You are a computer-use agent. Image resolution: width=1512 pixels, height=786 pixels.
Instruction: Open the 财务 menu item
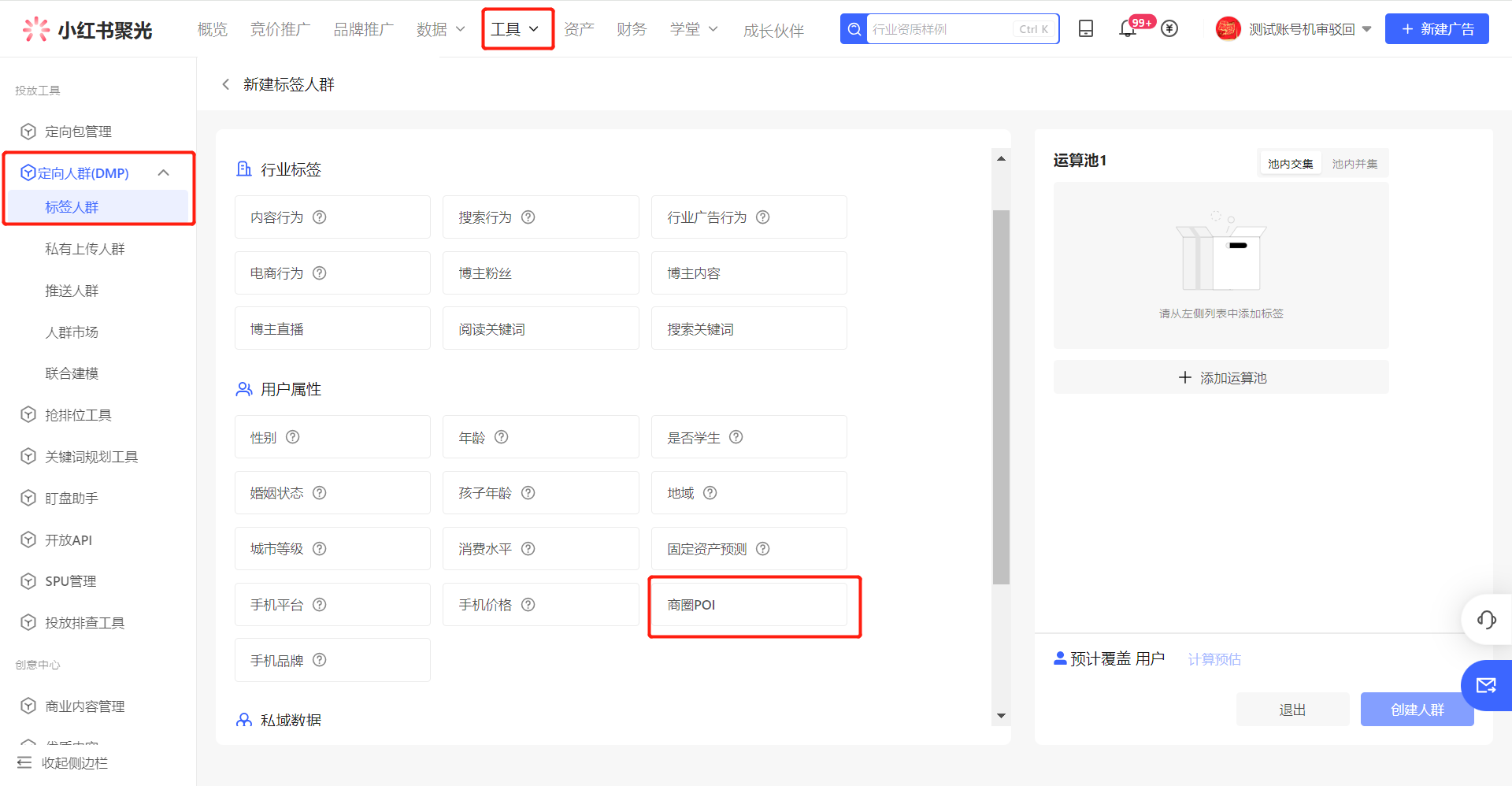pyautogui.click(x=631, y=28)
